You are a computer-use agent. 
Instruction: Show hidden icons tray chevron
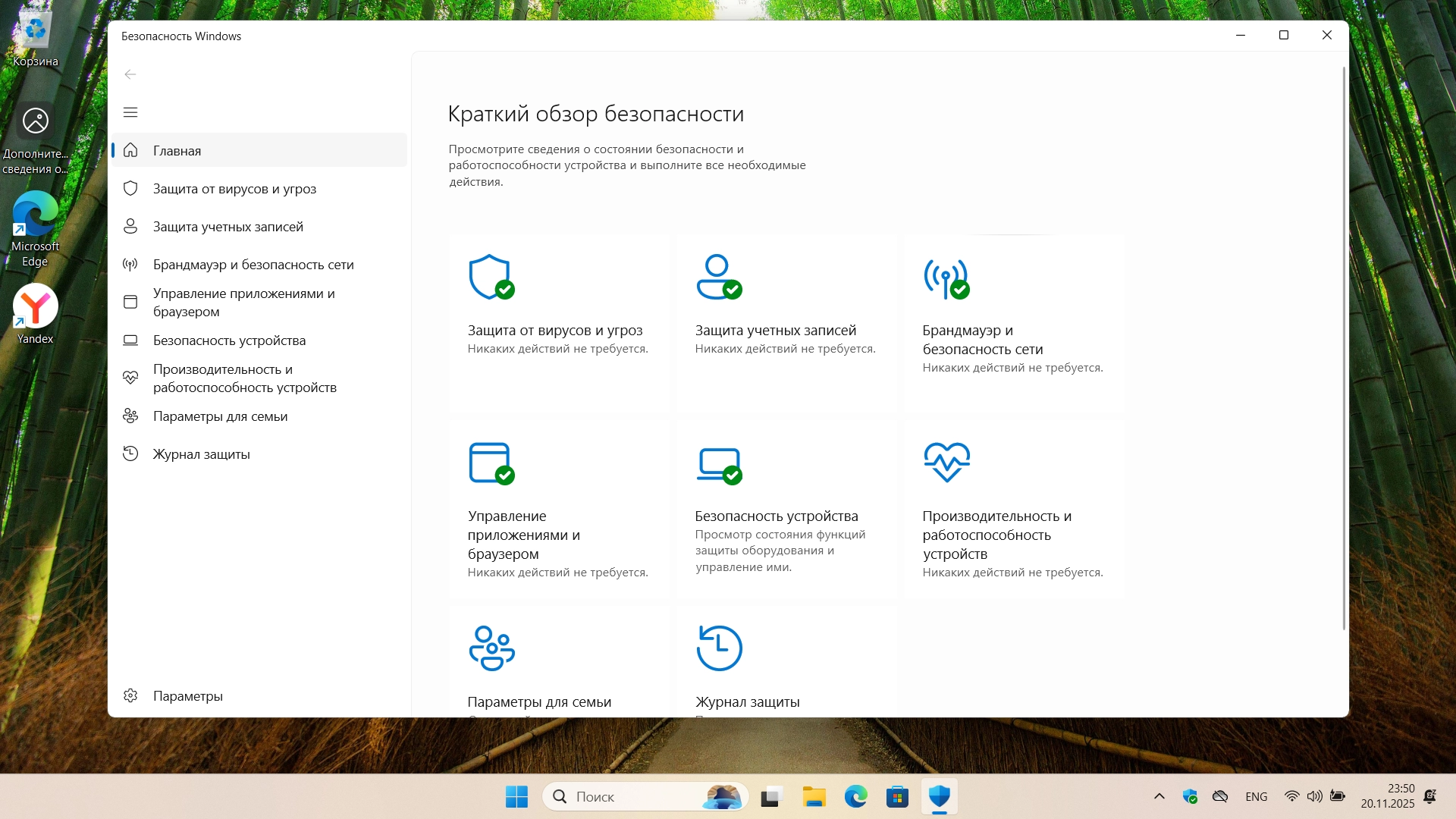[x=1159, y=796]
